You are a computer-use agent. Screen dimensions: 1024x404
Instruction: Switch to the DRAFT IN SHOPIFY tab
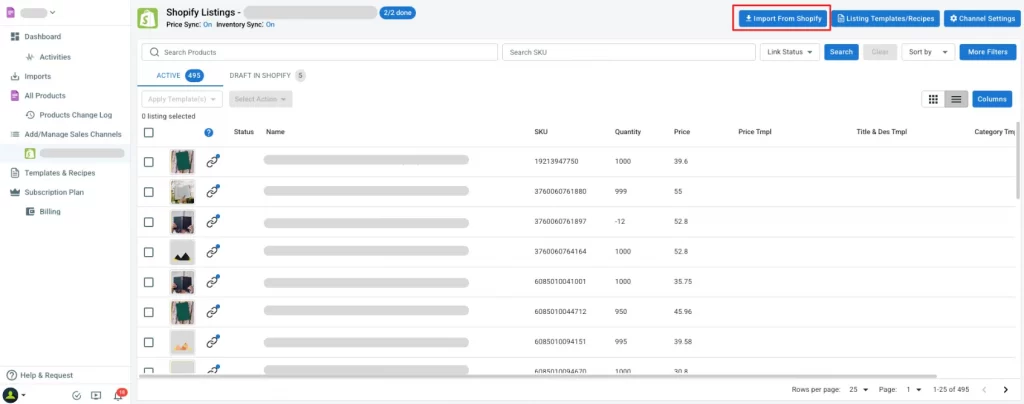coord(267,76)
